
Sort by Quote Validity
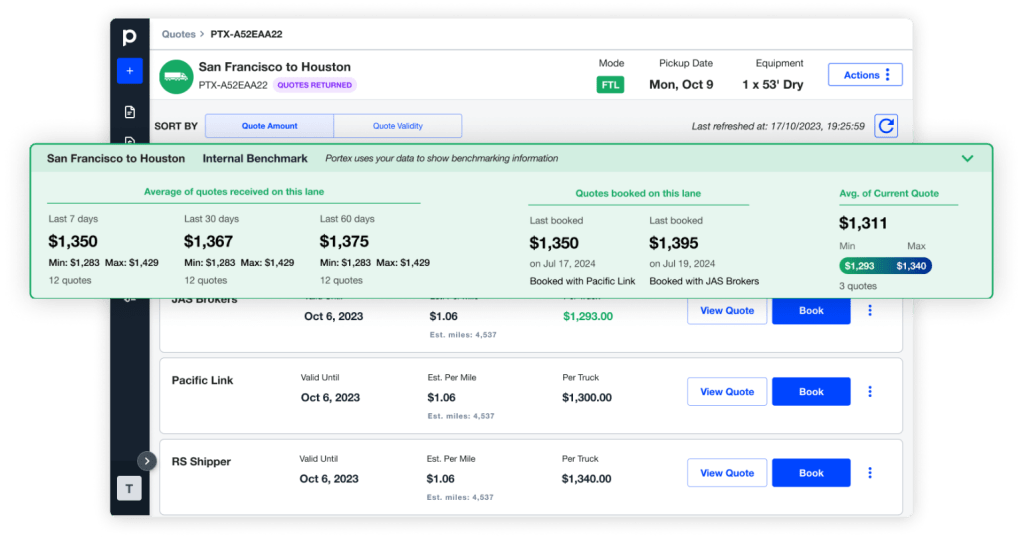pyautogui.click(x=398, y=126)
